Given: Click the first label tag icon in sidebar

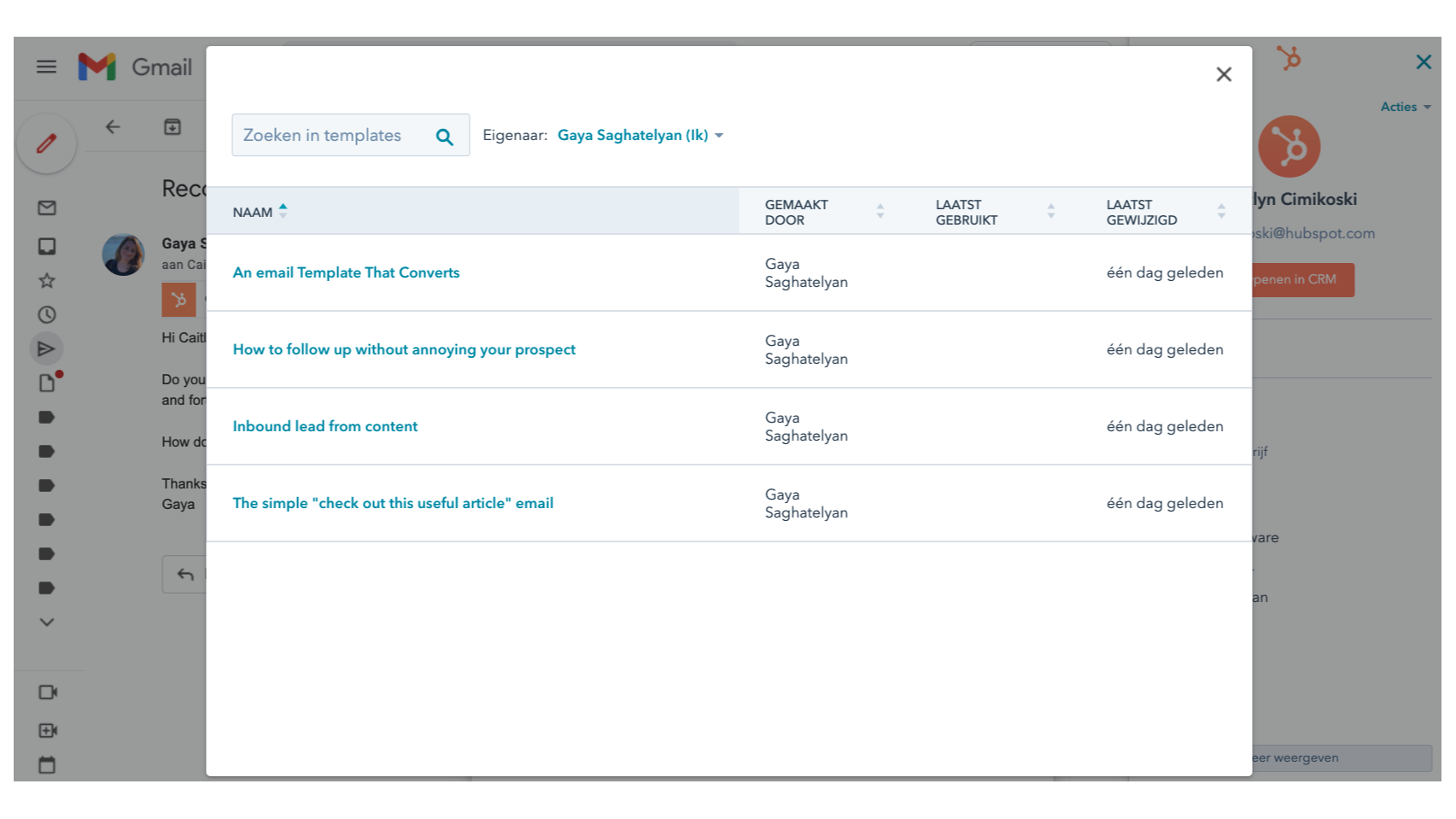Looking at the screenshot, I should 47,417.
